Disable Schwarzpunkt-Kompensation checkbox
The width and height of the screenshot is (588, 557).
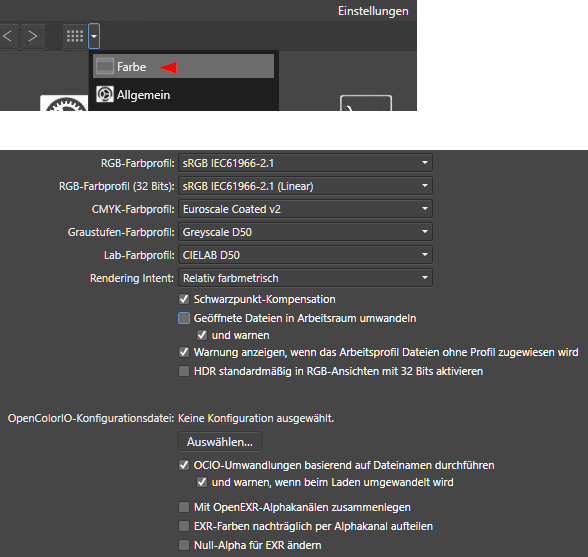pos(184,299)
